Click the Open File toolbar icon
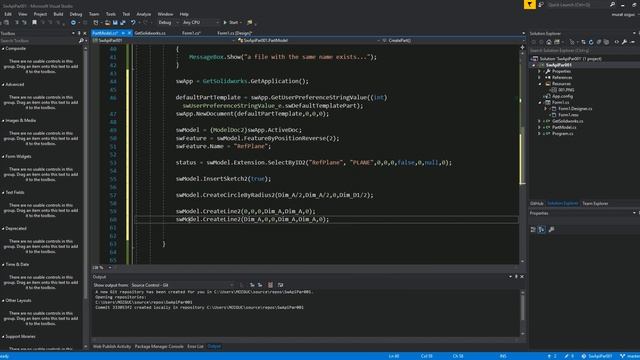 pos(107,22)
